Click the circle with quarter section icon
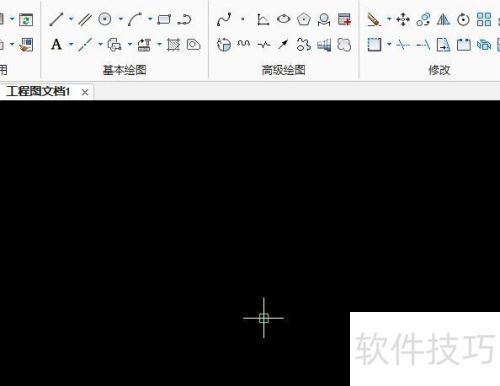 coord(224,45)
